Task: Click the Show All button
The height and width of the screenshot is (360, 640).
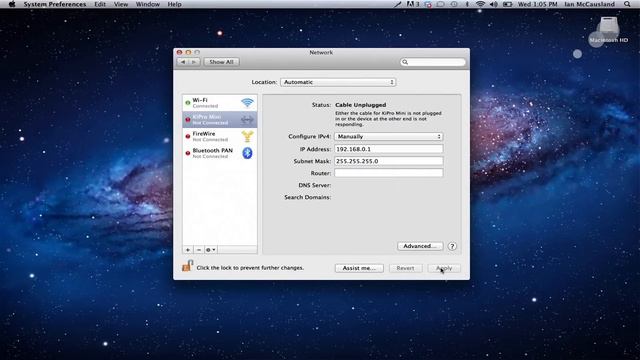Action: click(221, 62)
